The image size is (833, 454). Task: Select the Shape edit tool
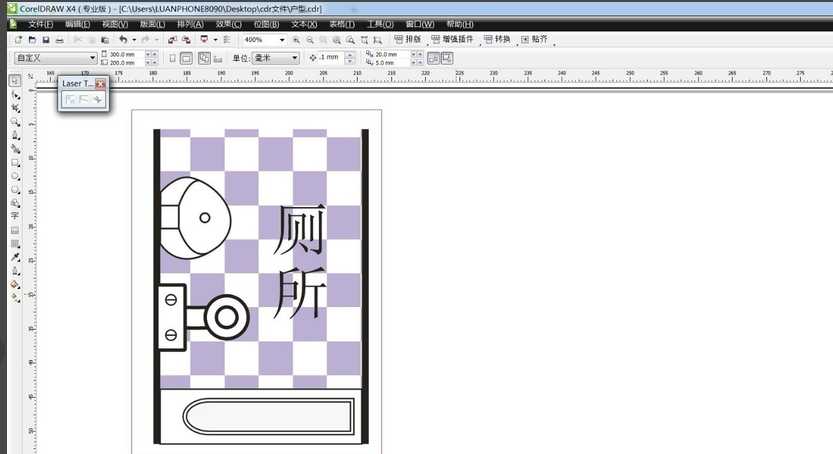point(15,95)
